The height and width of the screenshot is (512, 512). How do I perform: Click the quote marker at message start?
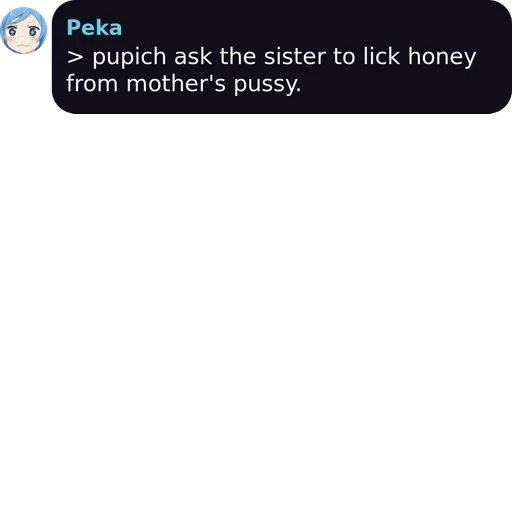coord(75,57)
